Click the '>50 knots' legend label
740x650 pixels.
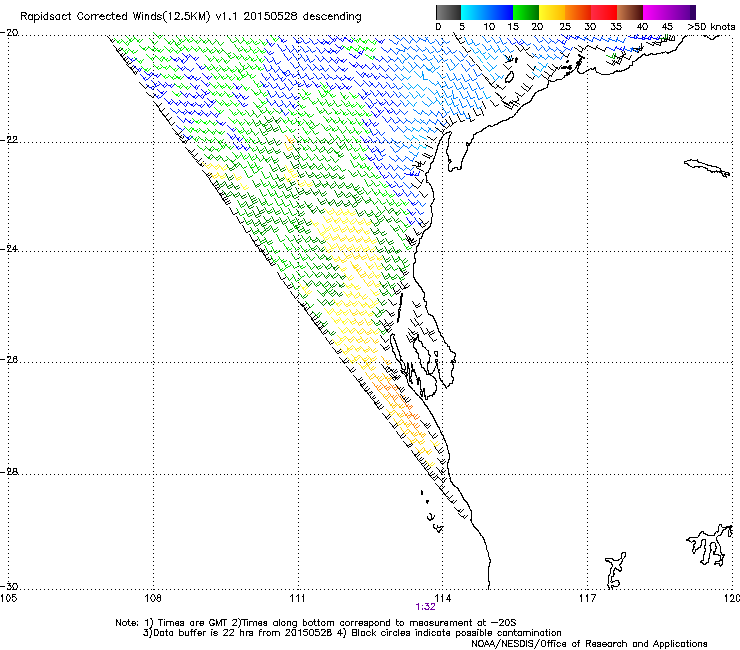pyautogui.click(x=712, y=27)
